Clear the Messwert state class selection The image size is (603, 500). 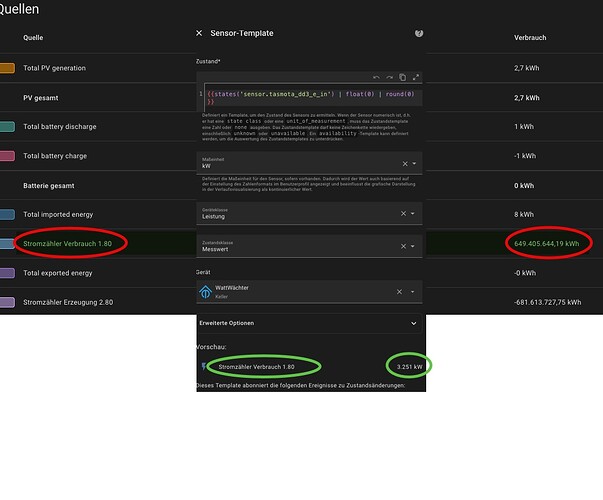point(403,246)
